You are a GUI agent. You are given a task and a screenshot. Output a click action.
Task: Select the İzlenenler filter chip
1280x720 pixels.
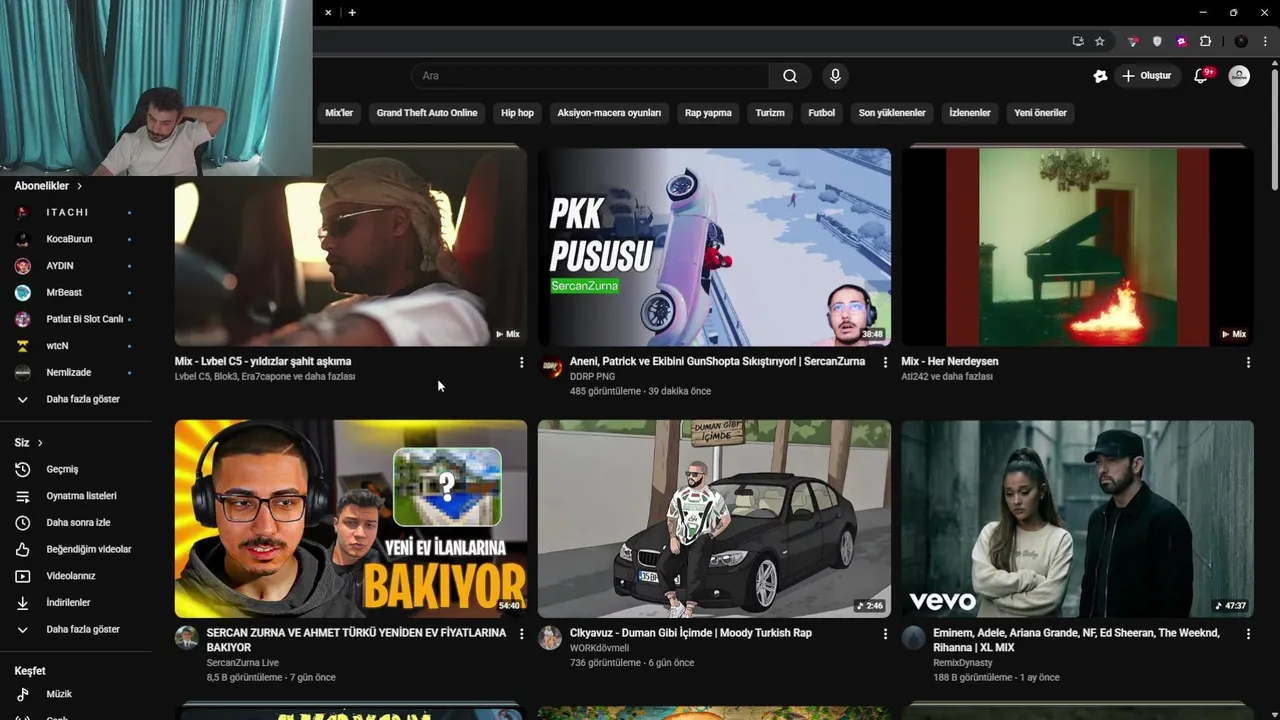[970, 113]
